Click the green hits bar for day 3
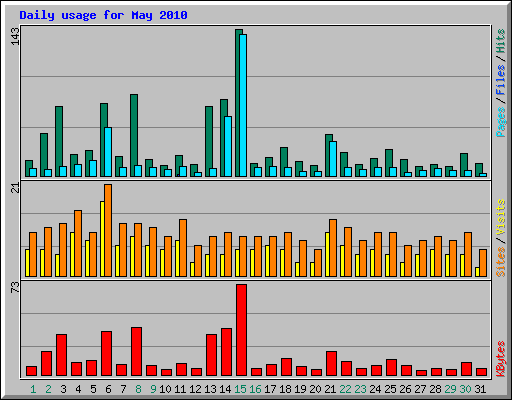This screenshot has height=400, width=512. 58,142
